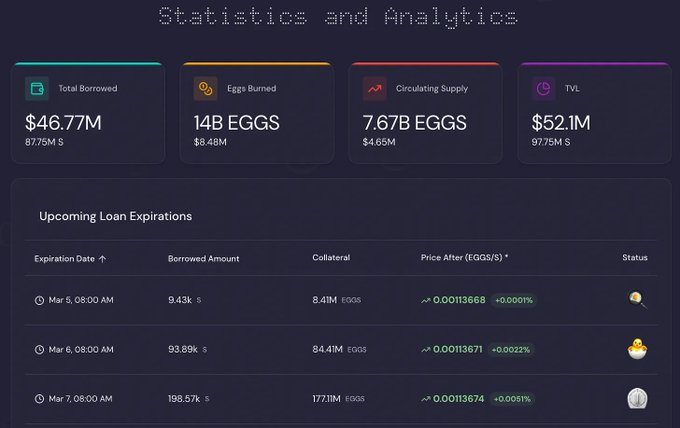Click the clock icon beside Mar 6 expiration
Viewport: 680px width, 428px height.
click(x=39, y=350)
